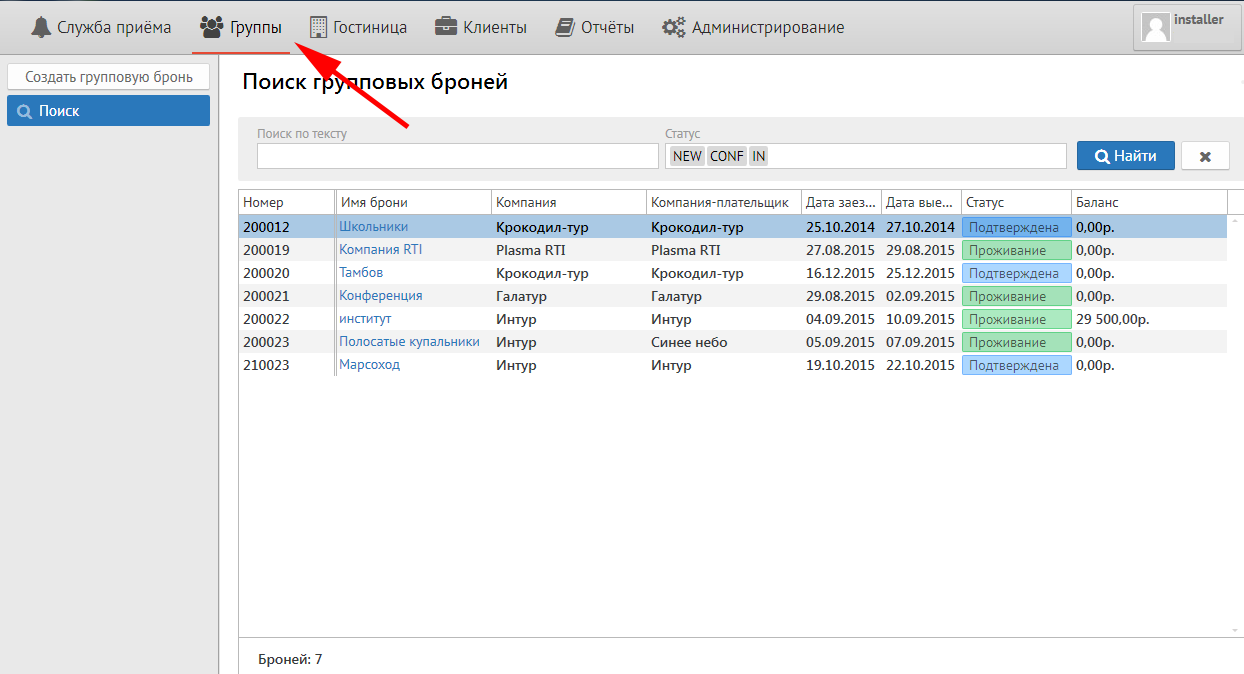This screenshot has height=674, width=1244.
Task: Click the people icon for Группы
Action: (211, 27)
